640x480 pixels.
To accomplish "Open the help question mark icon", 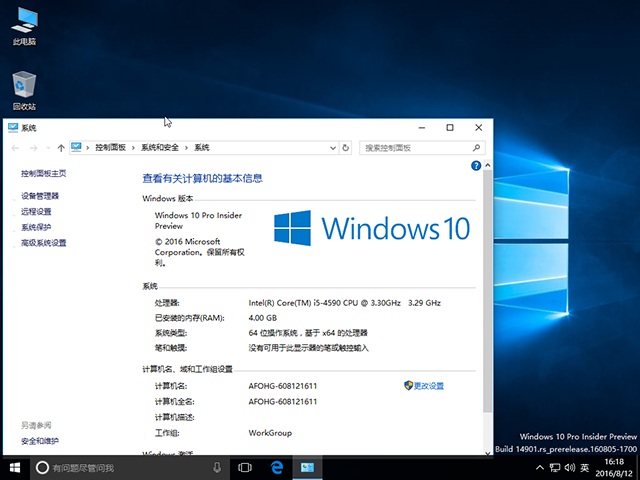I will click(x=476, y=164).
